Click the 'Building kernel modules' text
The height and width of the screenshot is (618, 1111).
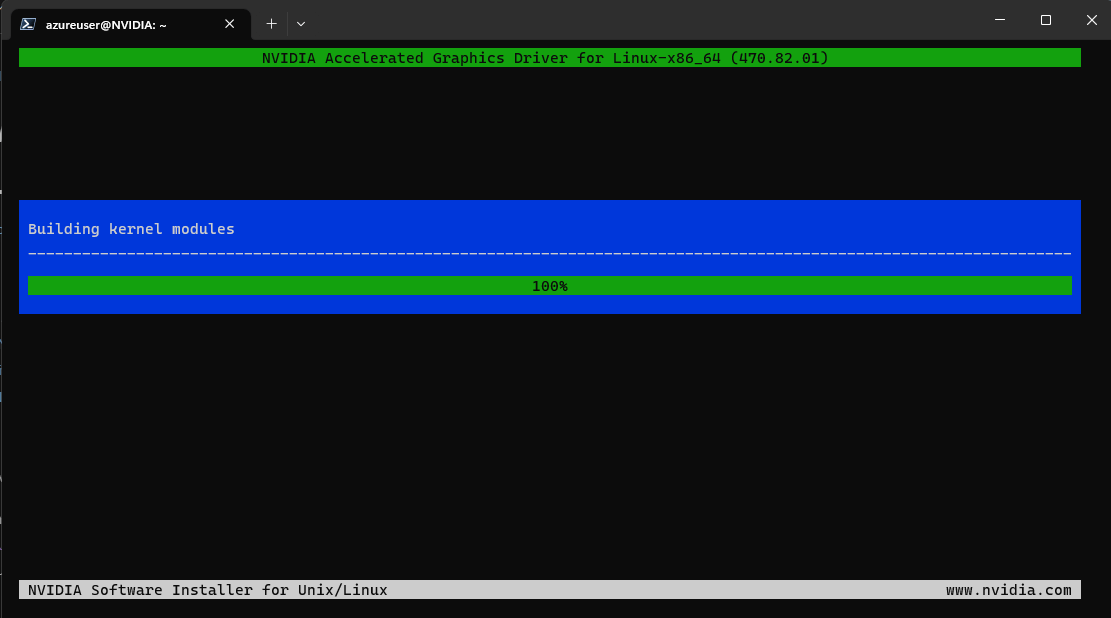click(x=131, y=229)
